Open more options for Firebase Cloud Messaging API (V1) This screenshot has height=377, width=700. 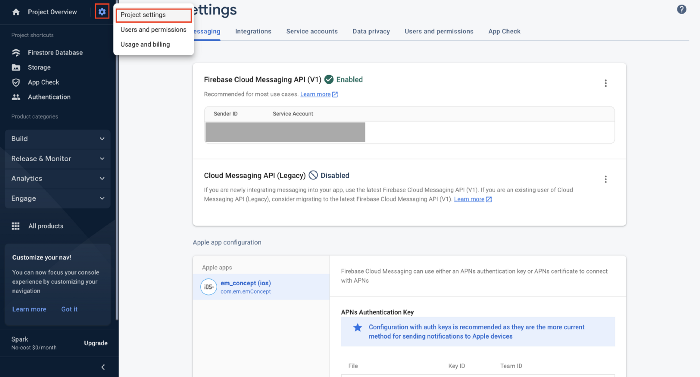pos(605,83)
